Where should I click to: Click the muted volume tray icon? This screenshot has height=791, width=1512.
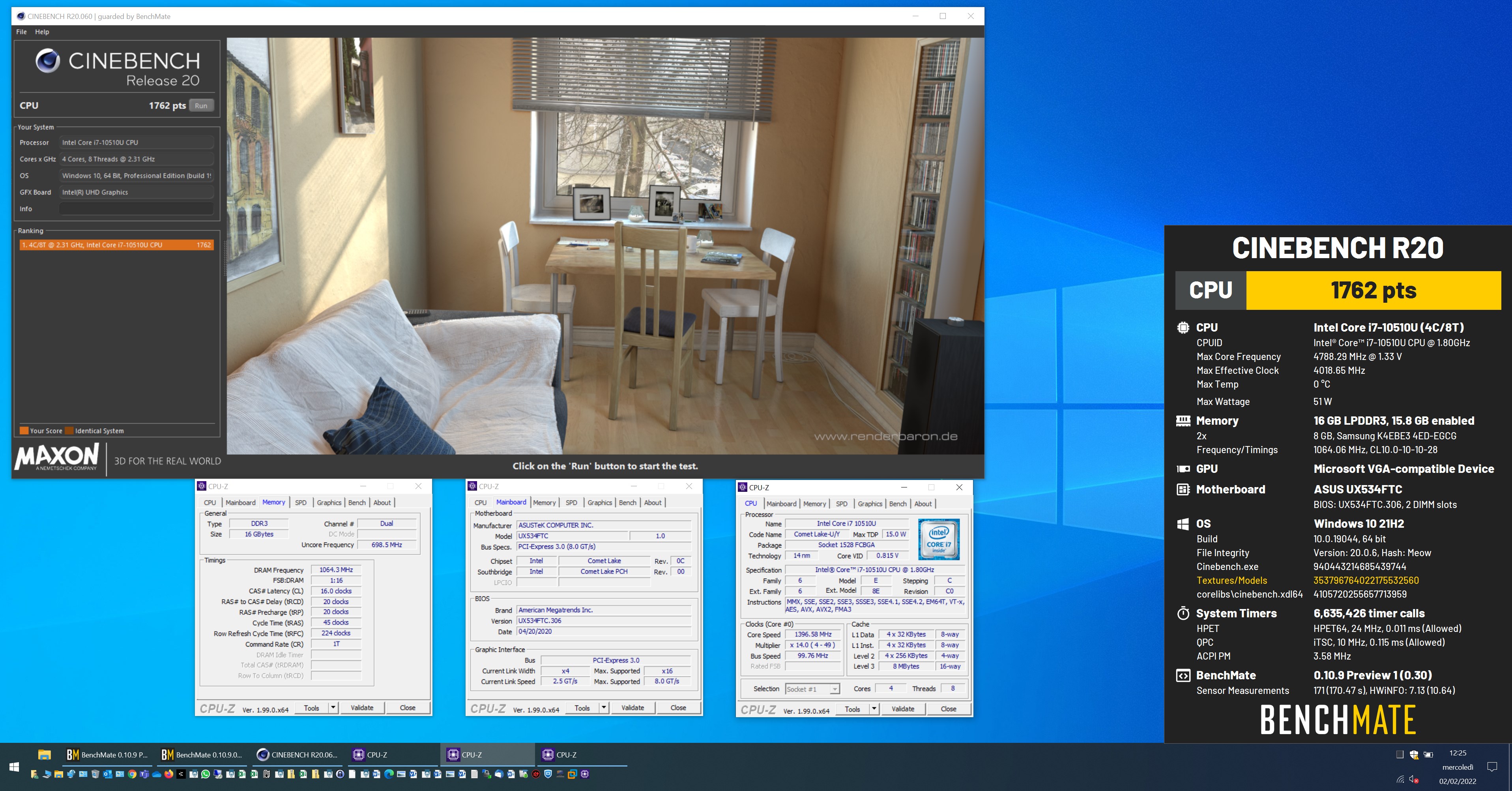(1414, 780)
